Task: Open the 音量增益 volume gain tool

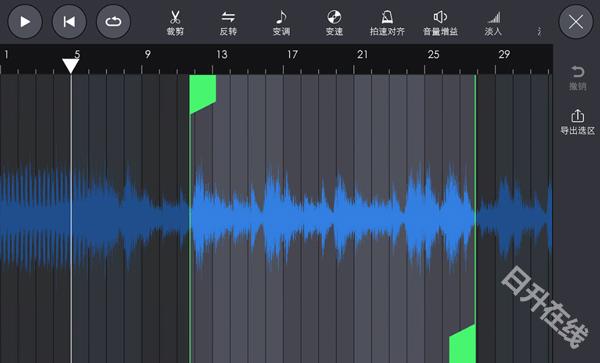Action: coord(440,23)
